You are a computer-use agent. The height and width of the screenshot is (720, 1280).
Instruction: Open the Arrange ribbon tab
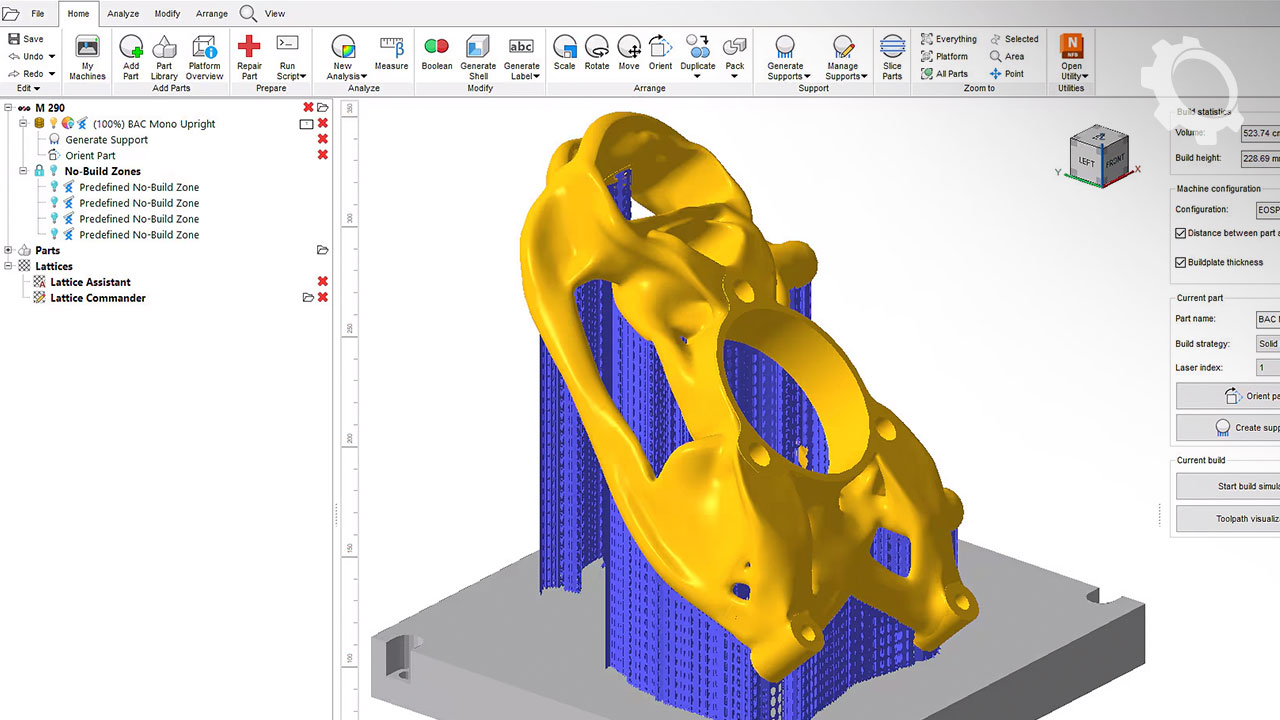212,14
